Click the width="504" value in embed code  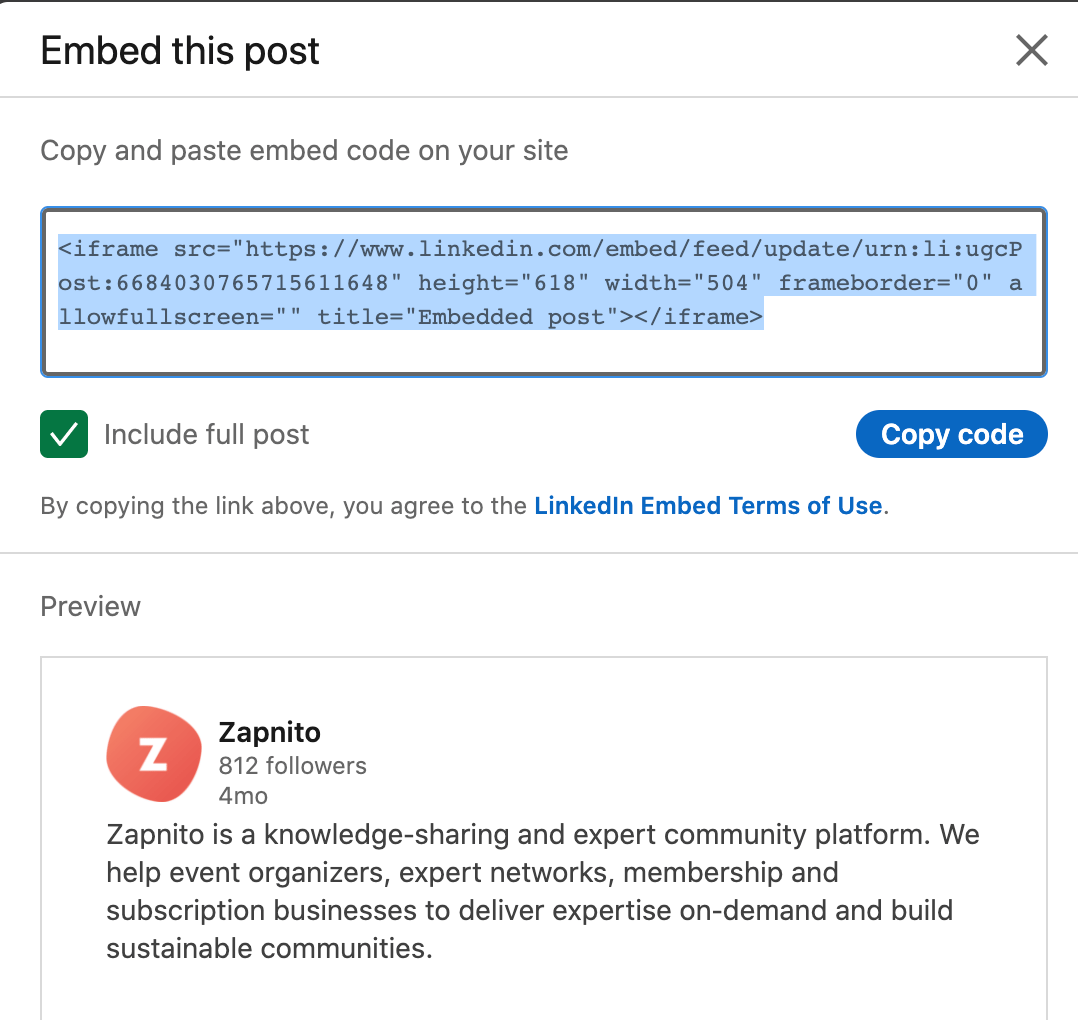(677, 283)
